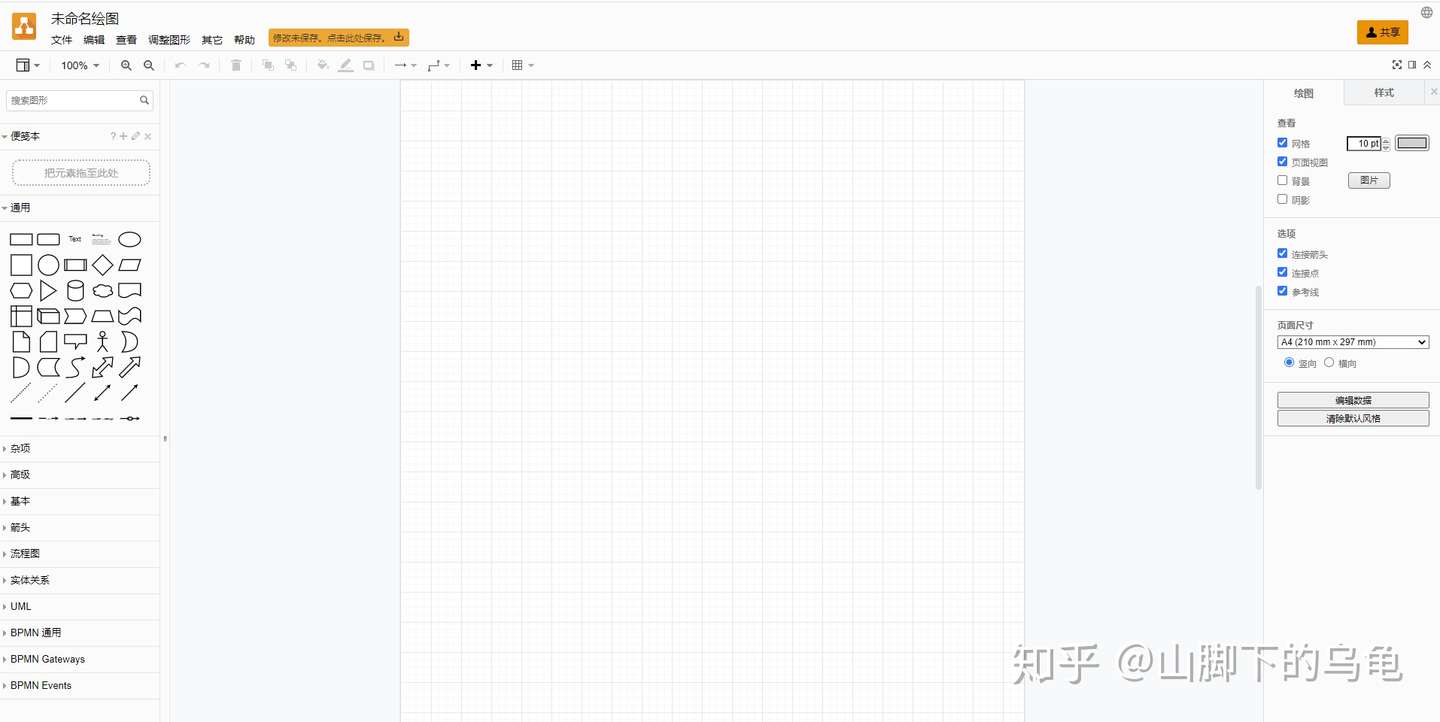This screenshot has height=722, width=1440.
Task: Expand the UML shape category
Action: coord(80,607)
